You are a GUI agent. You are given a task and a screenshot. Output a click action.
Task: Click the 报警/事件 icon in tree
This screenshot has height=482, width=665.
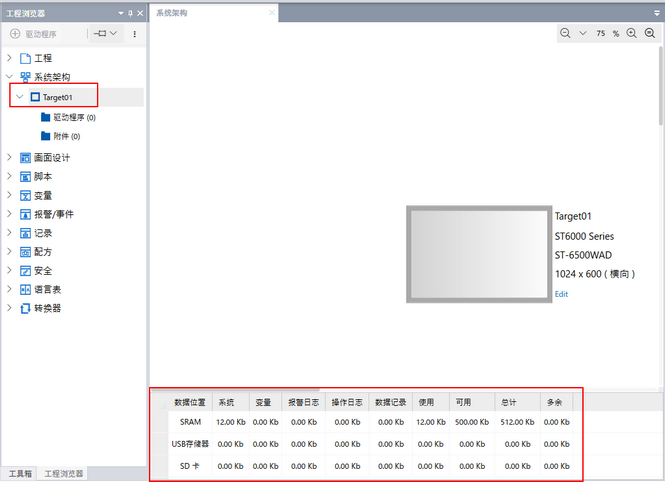[25, 214]
